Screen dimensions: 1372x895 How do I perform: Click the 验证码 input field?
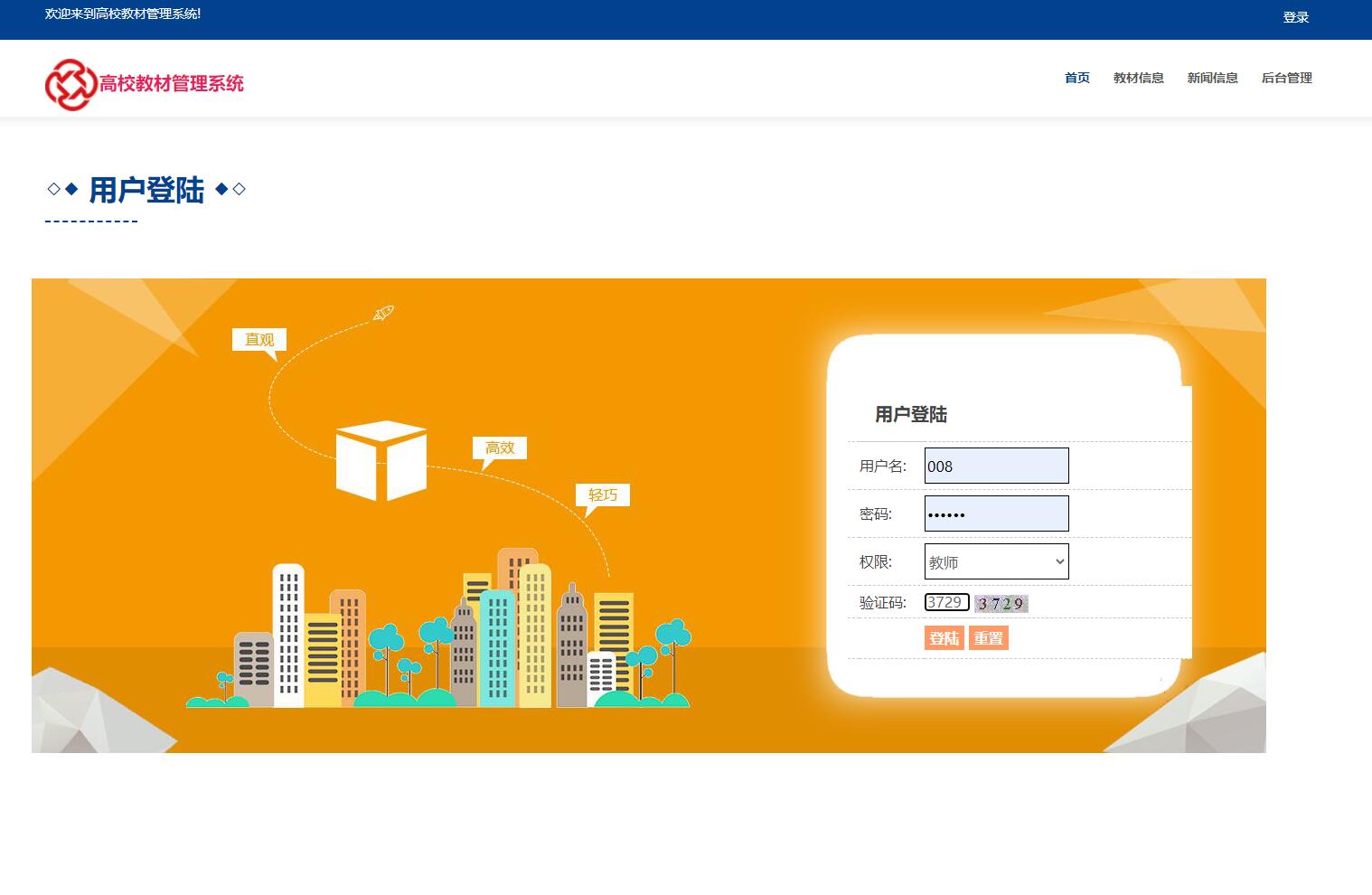click(x=946, y=602)
